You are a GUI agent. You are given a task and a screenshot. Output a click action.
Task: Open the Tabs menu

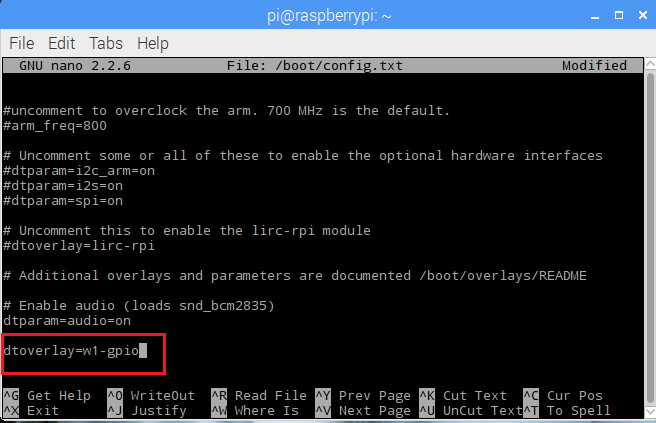(x=106, y=43)
